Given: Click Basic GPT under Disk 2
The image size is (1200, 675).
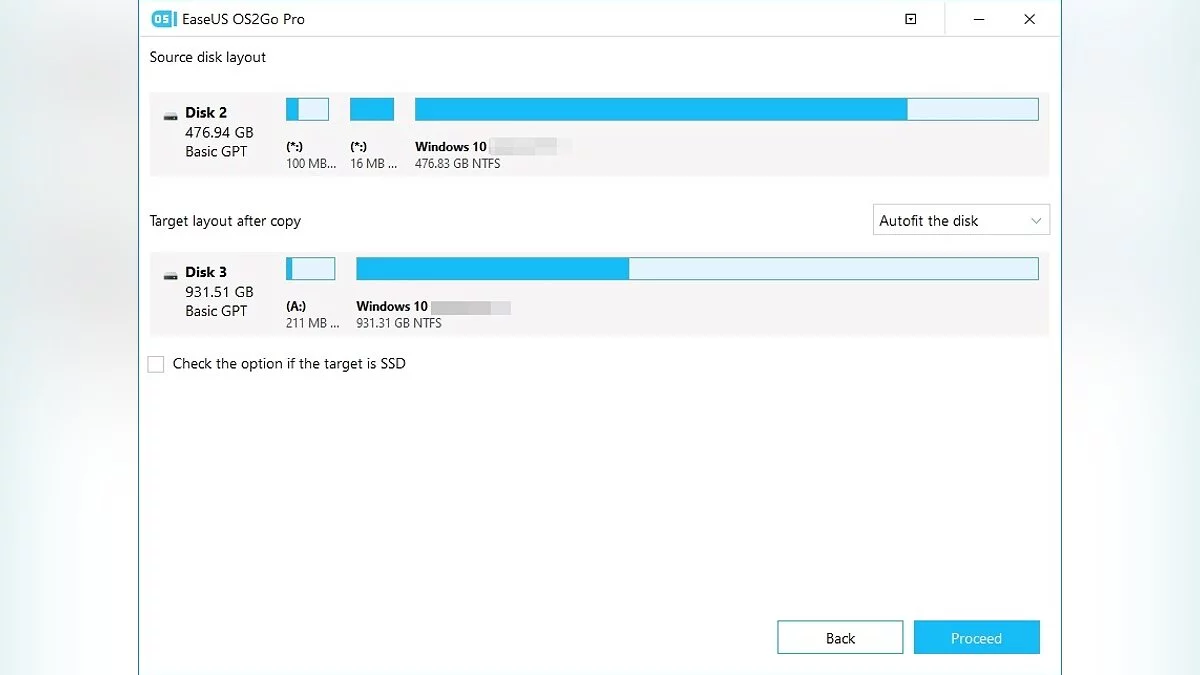Looking at the screenshot, I should click(x=216, y=152).
